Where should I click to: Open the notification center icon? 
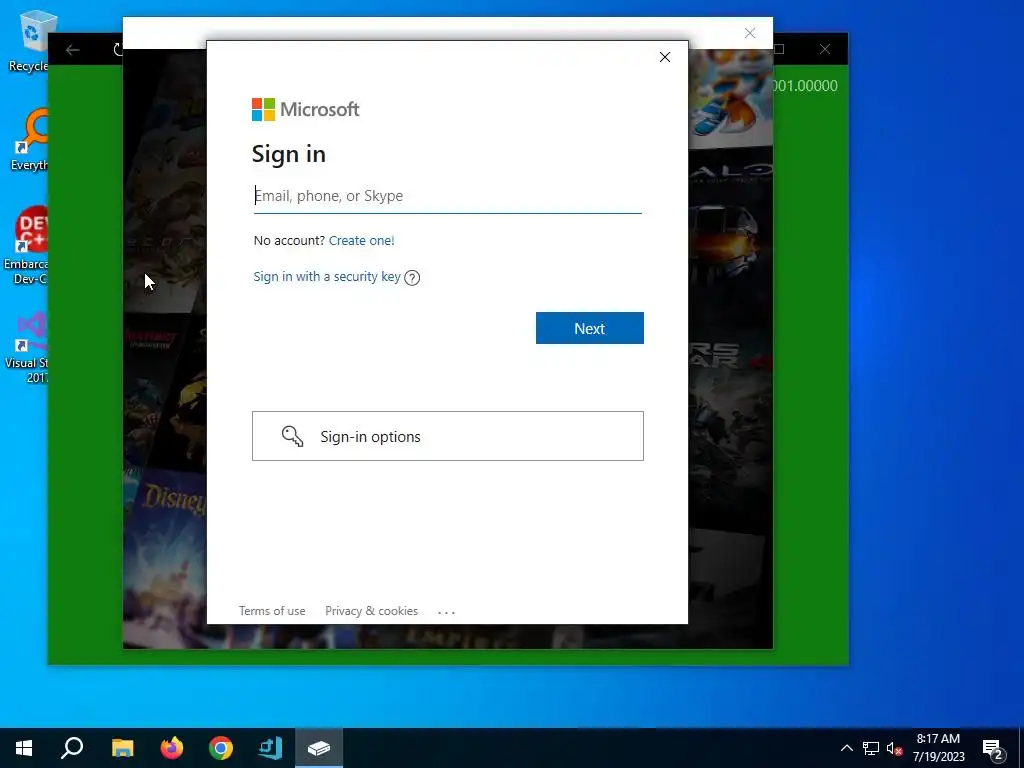(x=993, y=749)
